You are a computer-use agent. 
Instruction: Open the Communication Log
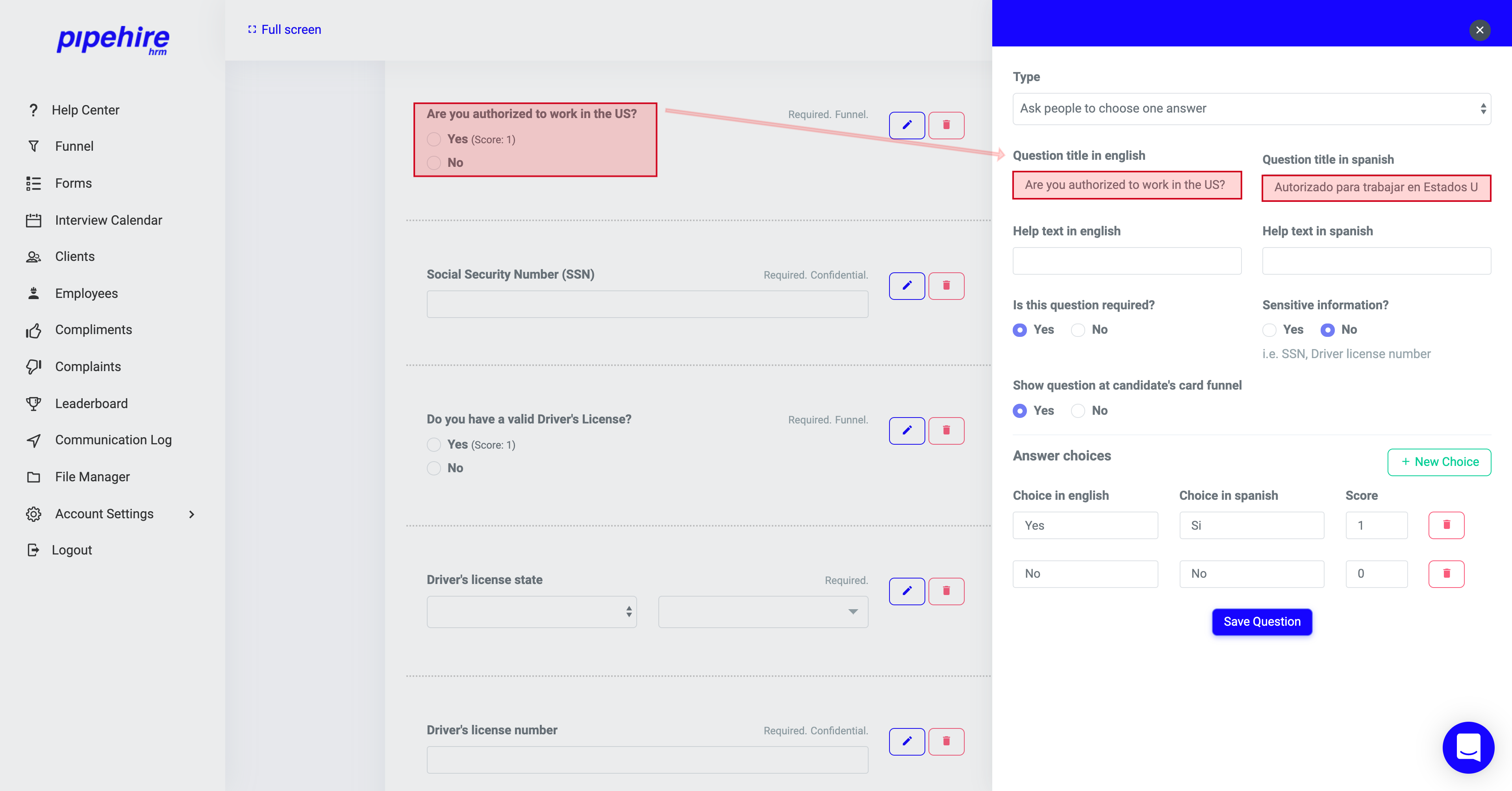pos(113,440)
